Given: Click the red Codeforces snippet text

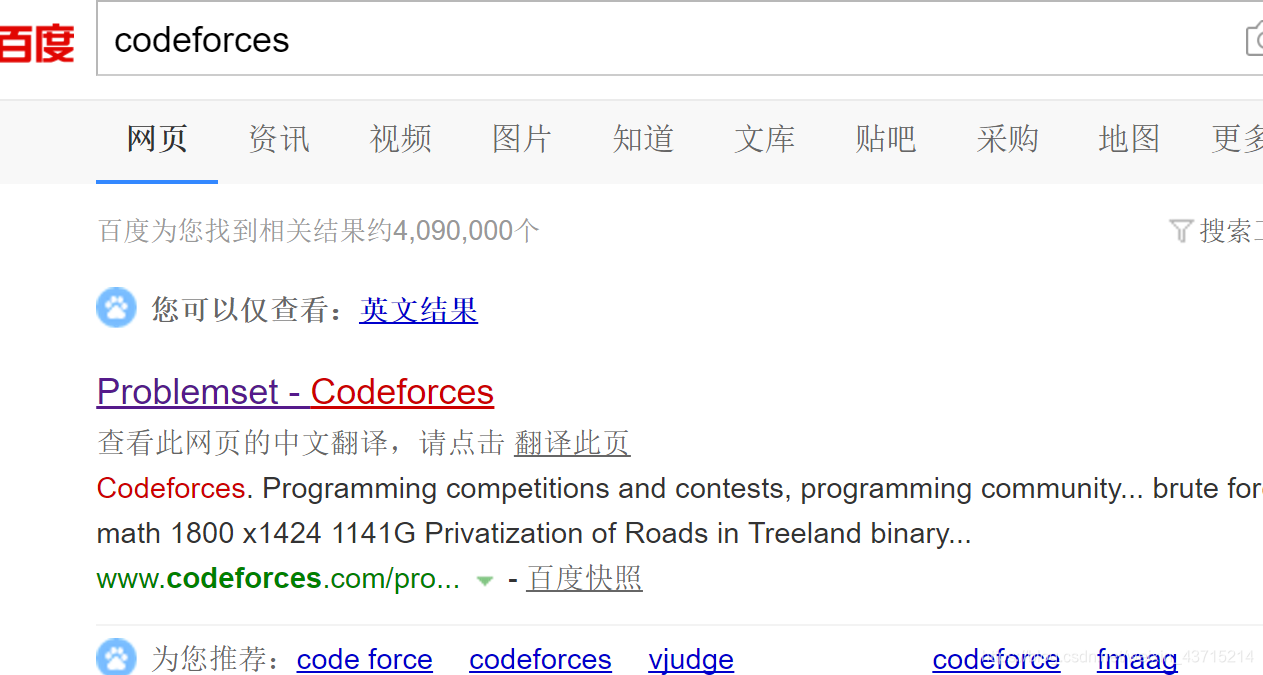Looking at the screenshot, I should coord(171,488).
